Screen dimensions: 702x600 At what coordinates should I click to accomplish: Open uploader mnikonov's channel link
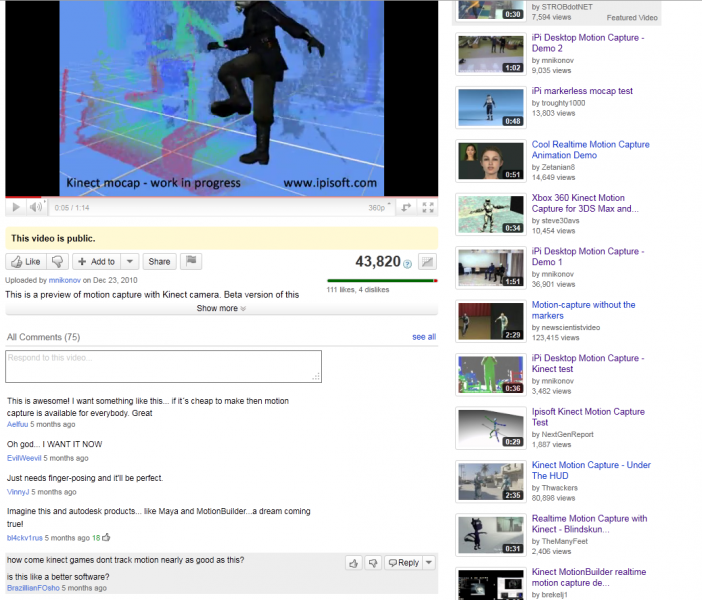tap(64, 280)
